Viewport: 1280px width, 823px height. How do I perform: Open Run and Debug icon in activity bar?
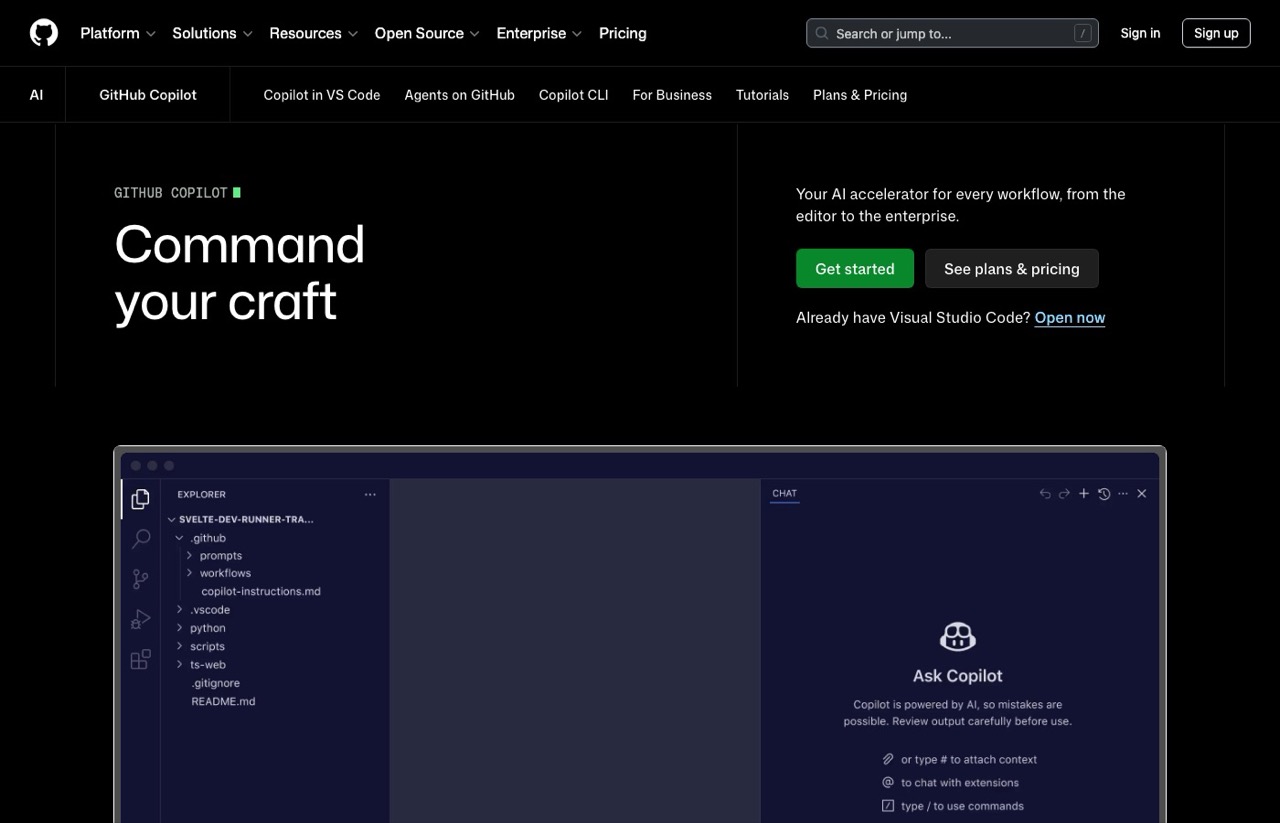point(141,619)
